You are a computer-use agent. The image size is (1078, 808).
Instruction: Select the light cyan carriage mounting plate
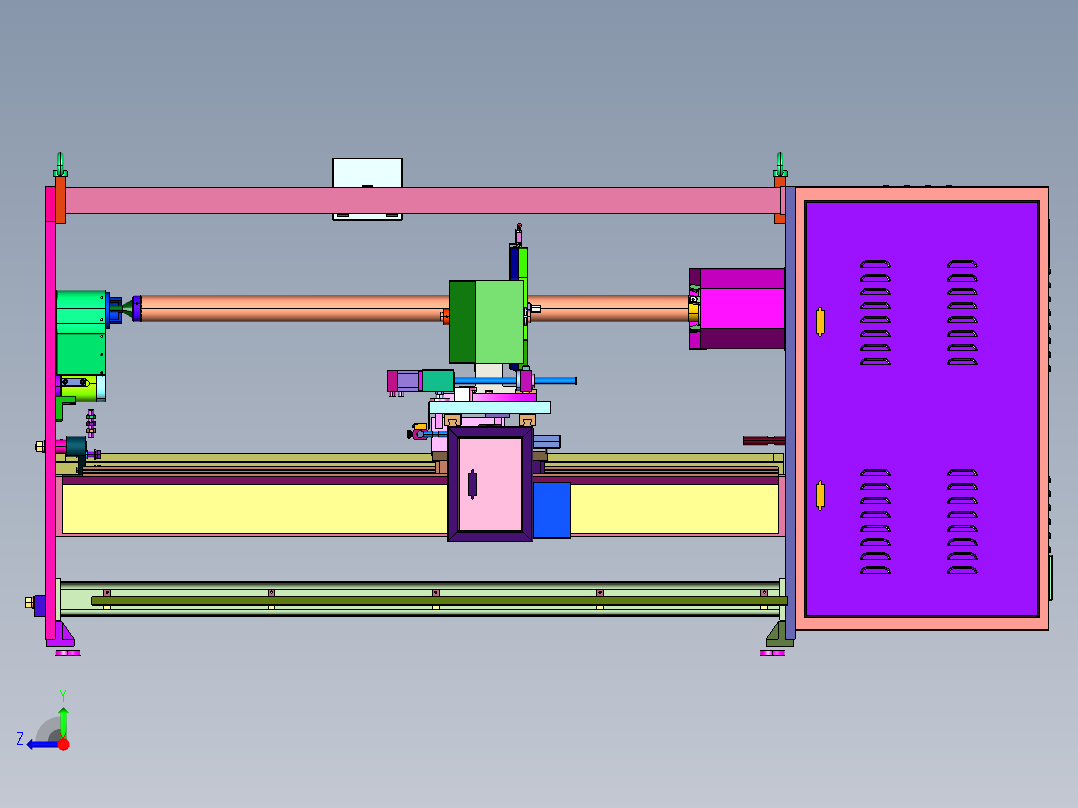[490, 407]
